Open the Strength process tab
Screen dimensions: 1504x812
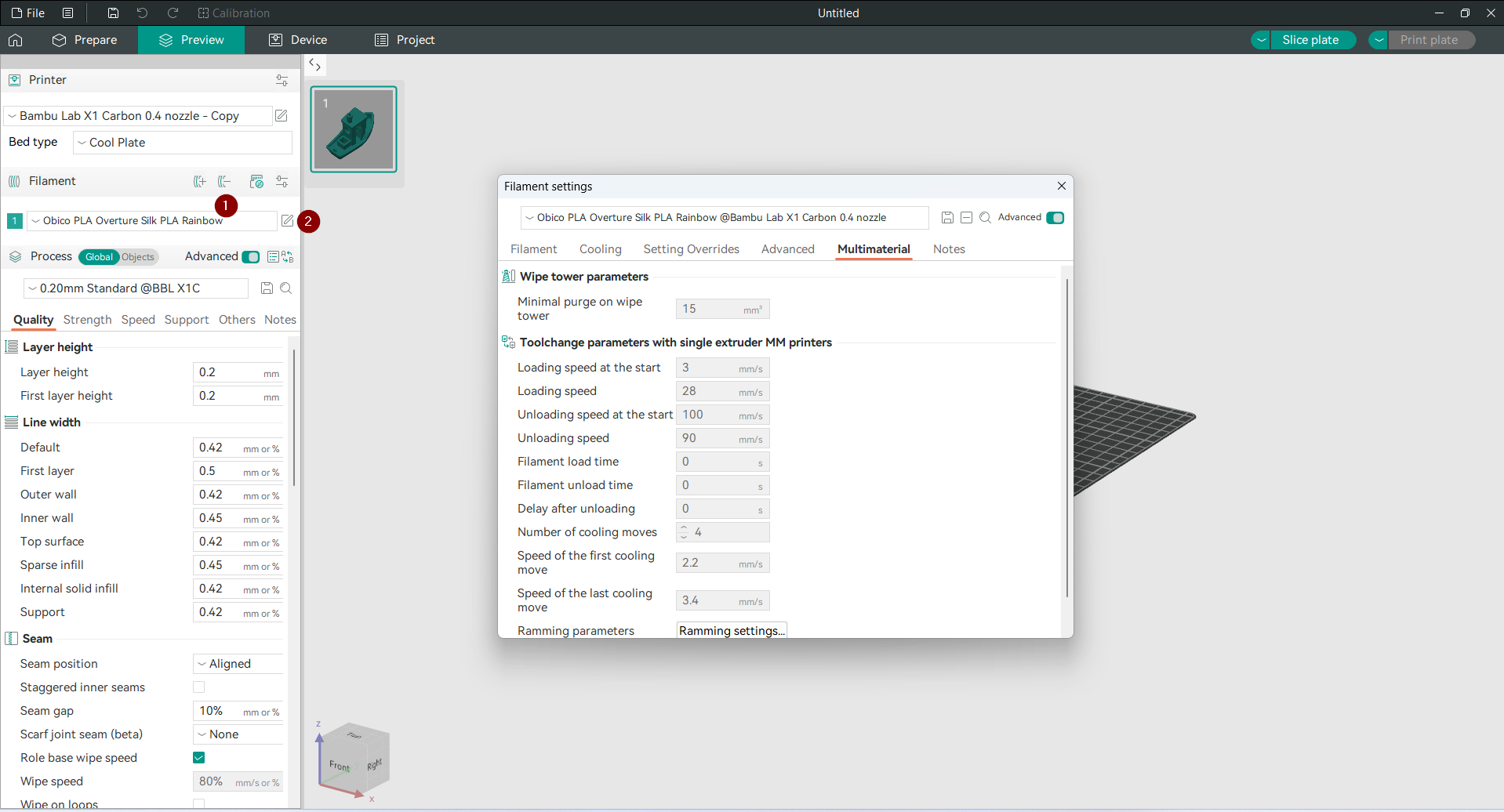click(88, 320)
